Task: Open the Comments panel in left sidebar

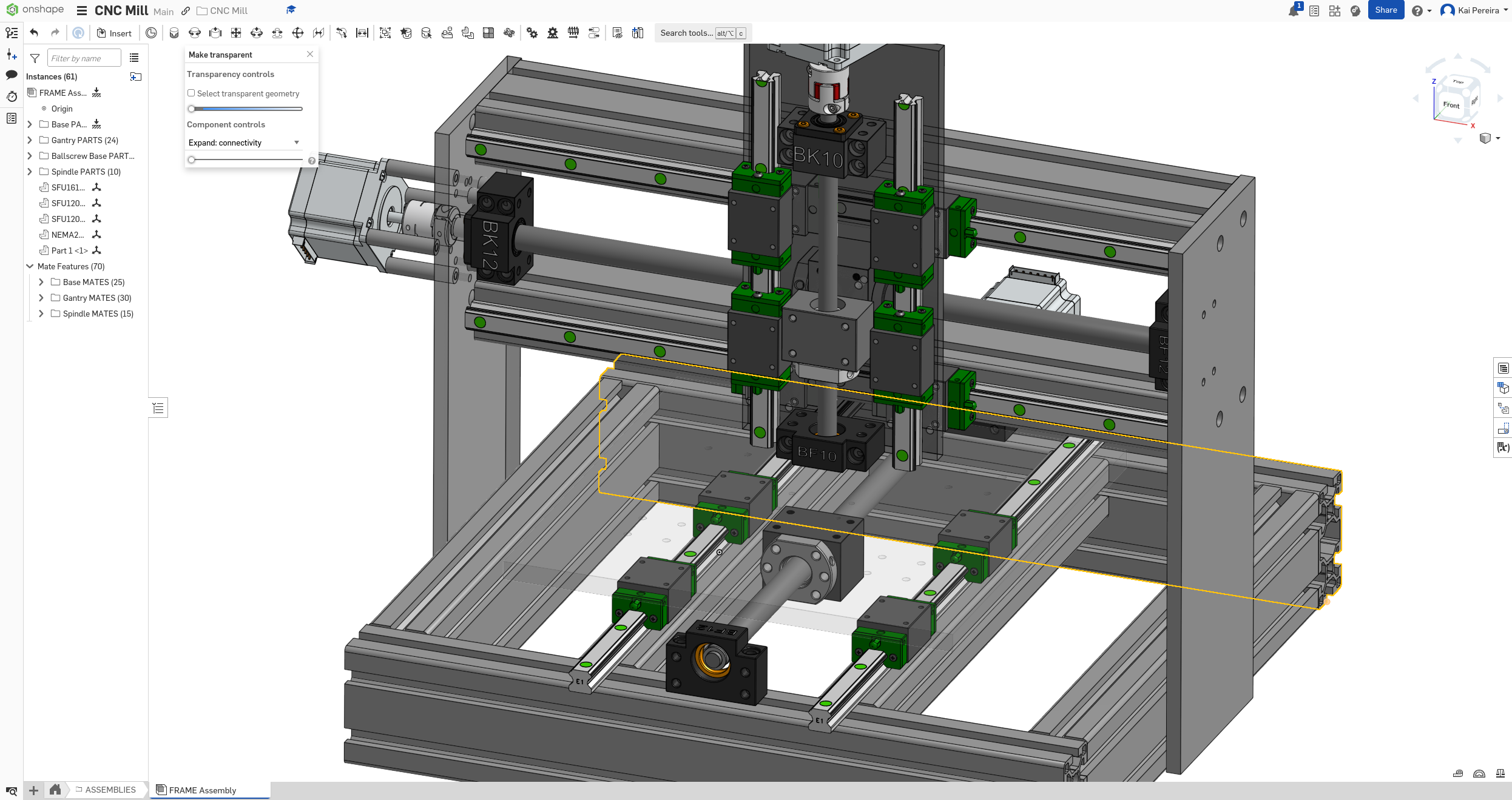Action: click(x=12, y=75)
